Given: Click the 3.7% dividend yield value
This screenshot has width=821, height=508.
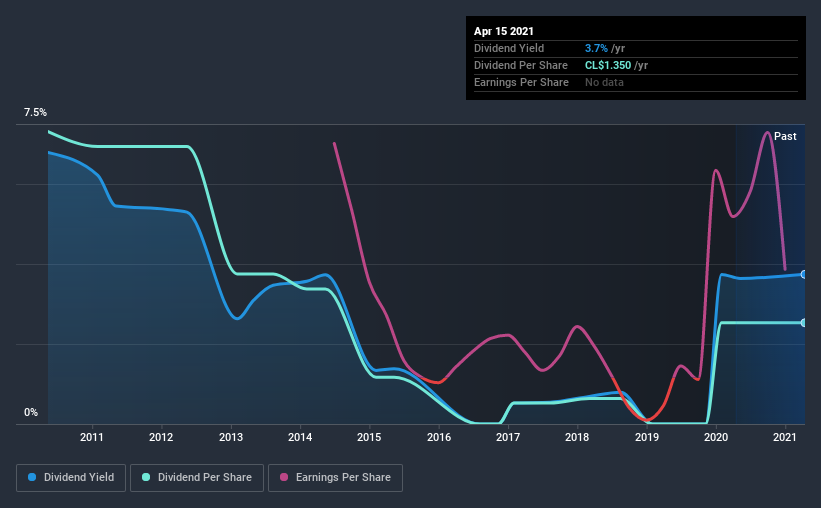Looking at the screenshot, I should tap(596, 48).
